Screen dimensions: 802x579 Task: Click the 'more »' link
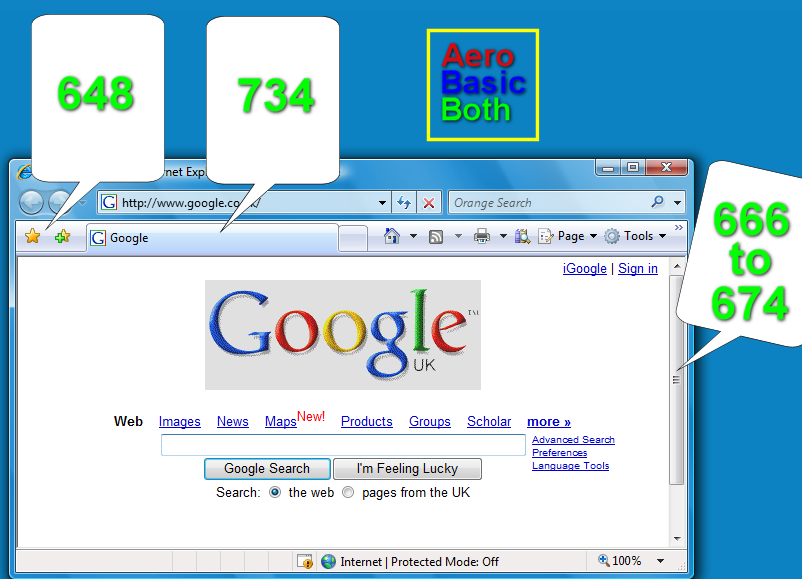(x=549, y=421)
